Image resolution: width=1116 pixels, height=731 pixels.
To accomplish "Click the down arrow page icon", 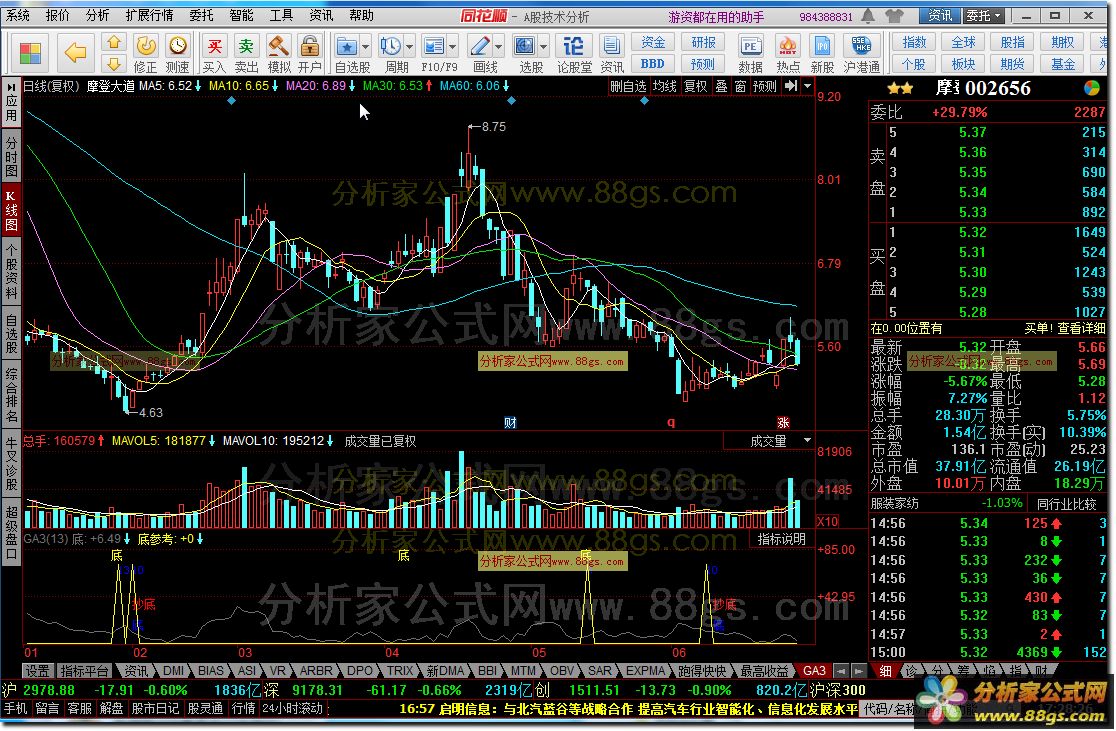I will [114, 64].
